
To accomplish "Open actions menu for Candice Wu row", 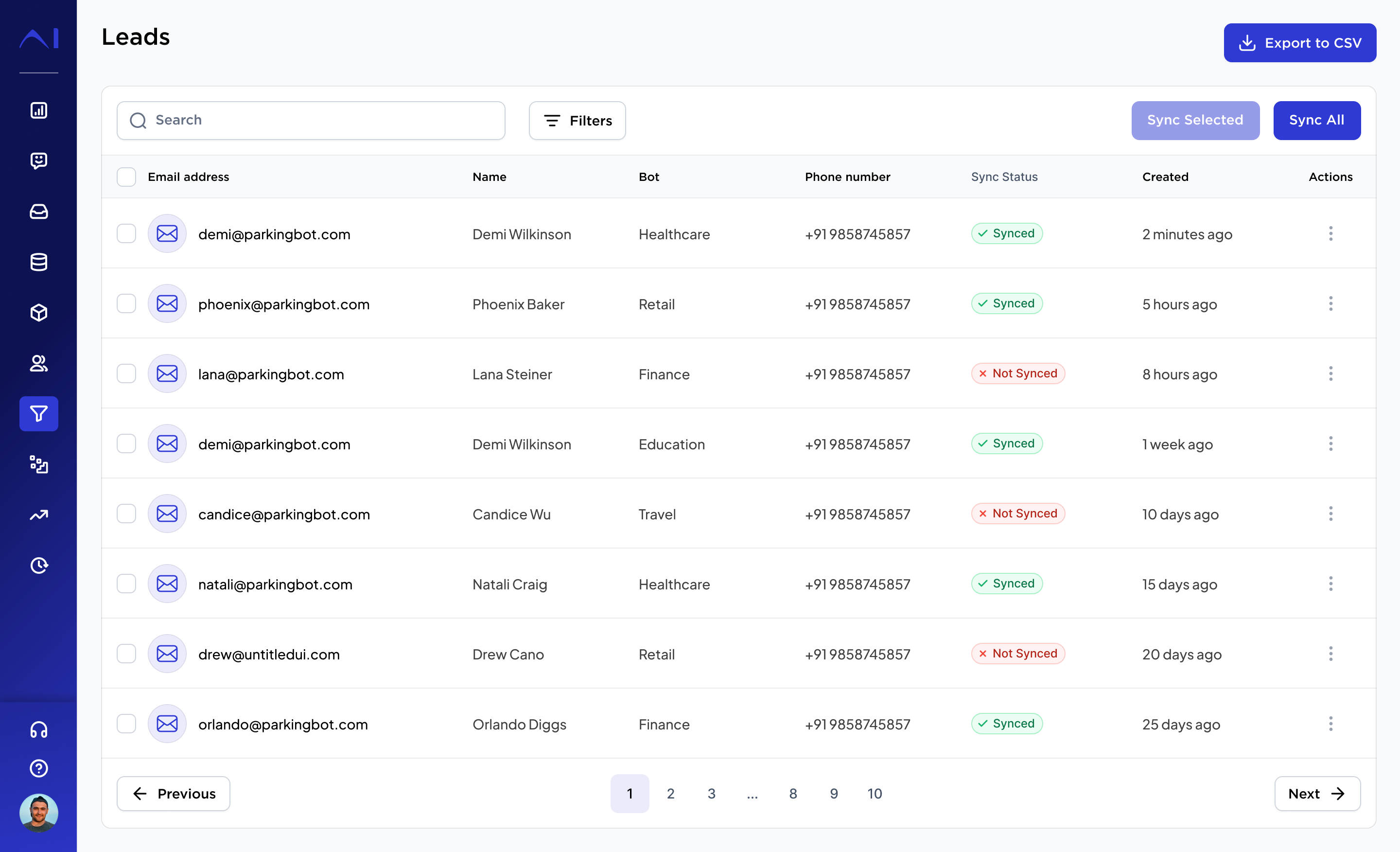I will (x=1330, y=514).
